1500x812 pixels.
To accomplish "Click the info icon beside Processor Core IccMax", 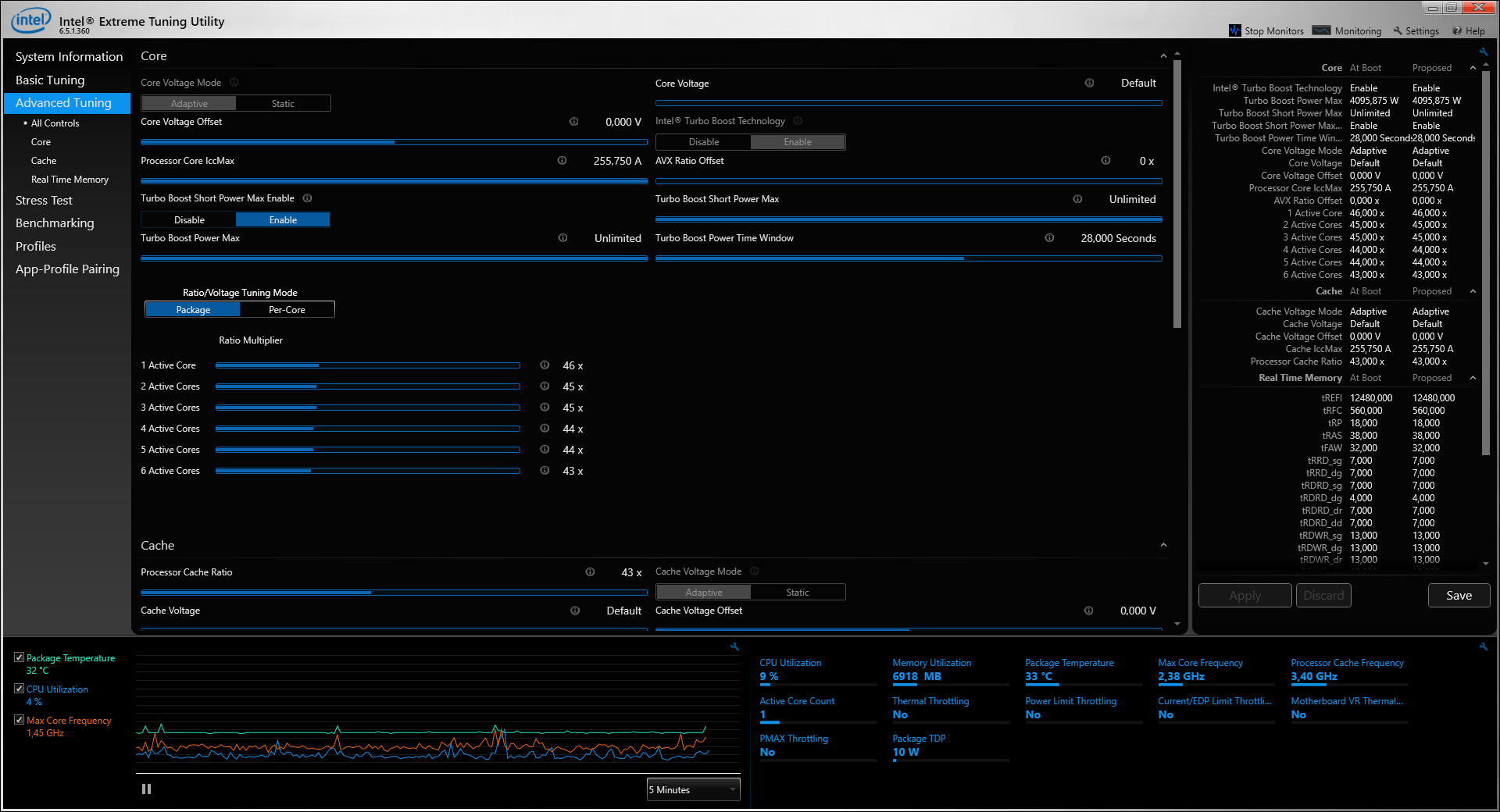I will (562, 161).
